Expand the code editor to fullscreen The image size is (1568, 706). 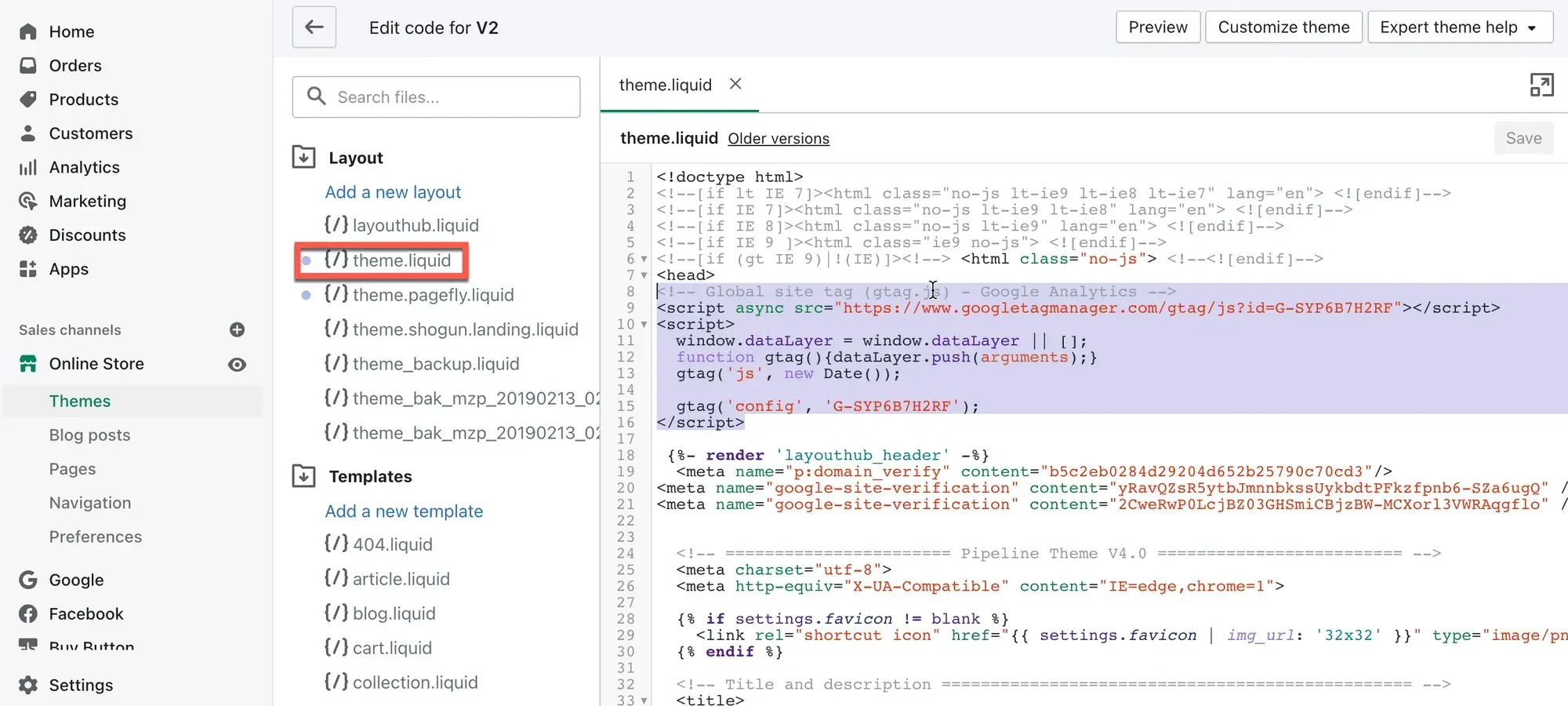point(1542,85)
